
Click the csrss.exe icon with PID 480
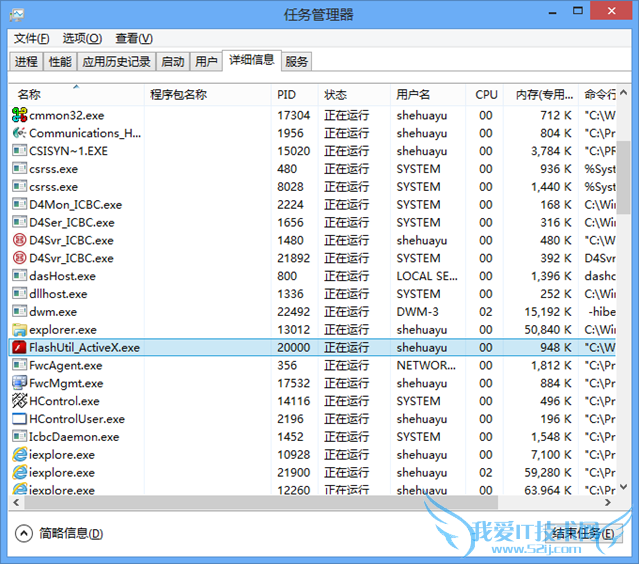coord(19,169)
